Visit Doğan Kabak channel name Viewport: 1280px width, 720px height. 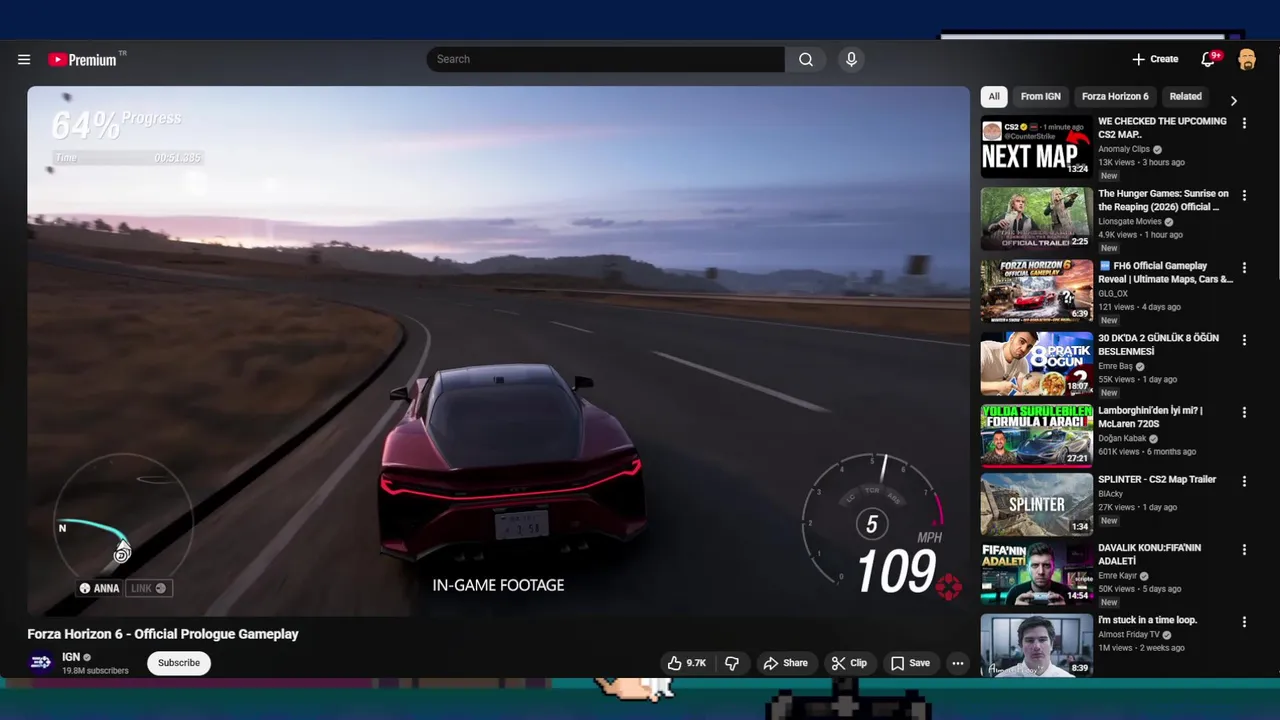click(x=1122, y=438)
